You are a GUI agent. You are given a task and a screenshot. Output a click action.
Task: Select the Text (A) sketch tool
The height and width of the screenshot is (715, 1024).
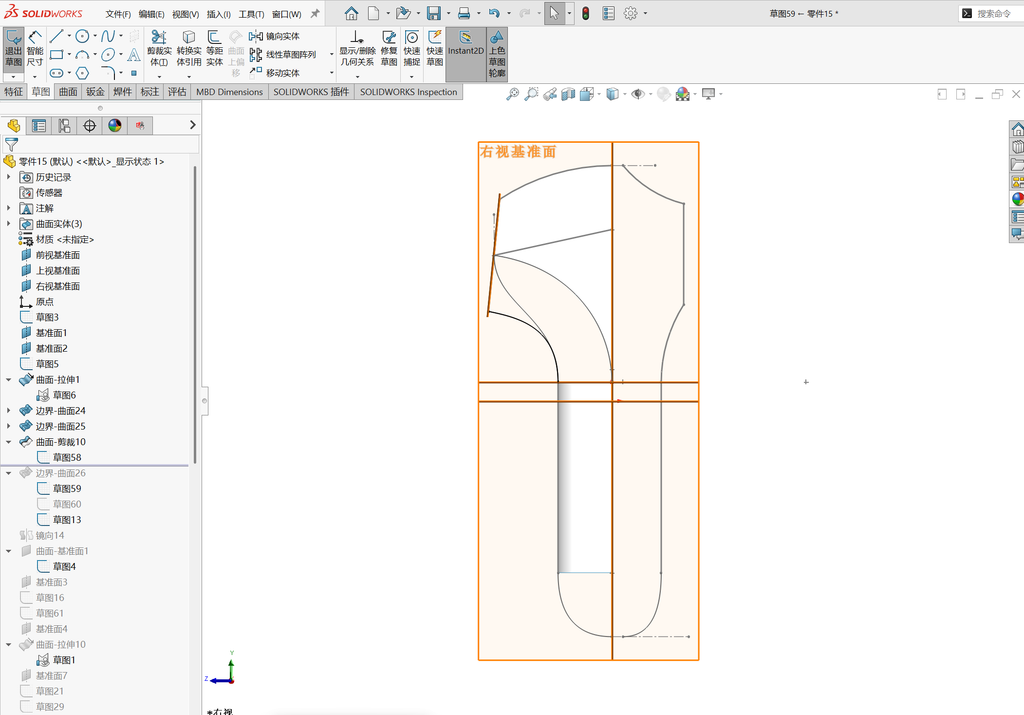(134, 54)
